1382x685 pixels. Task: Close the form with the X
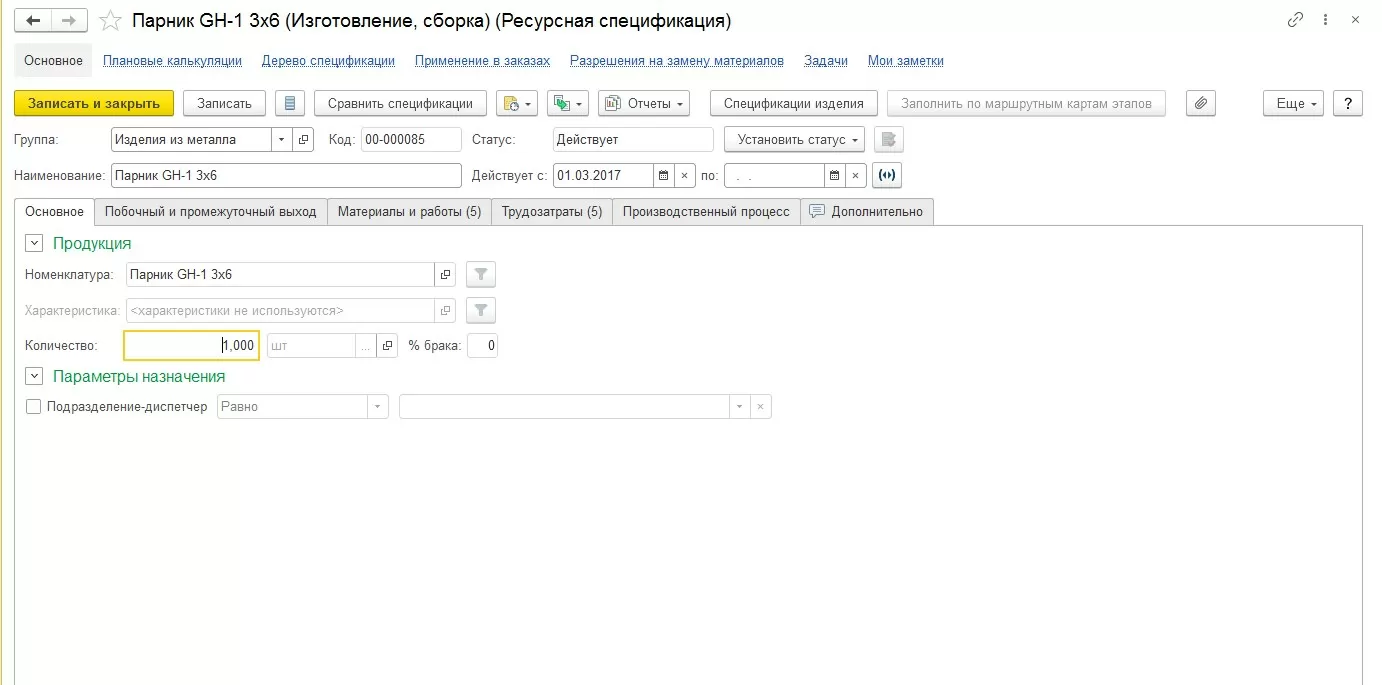[1355, 19]
